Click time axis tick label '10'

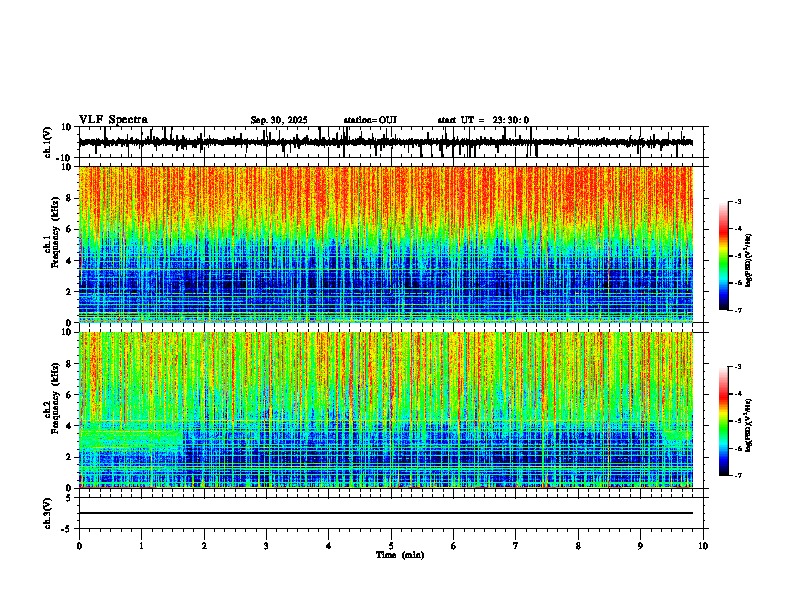tap(703, 546)
